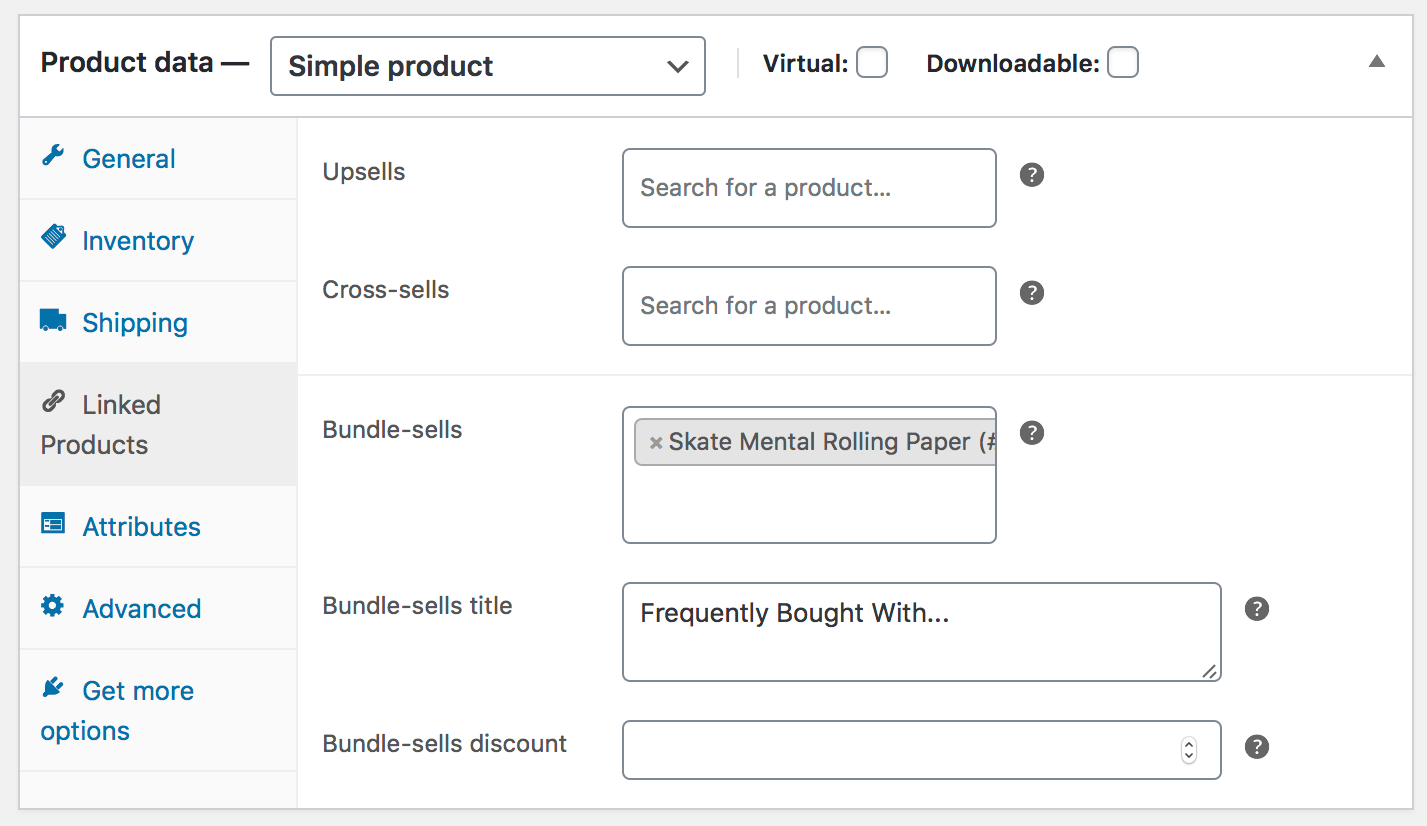Open the Simple product type dropdown
The width and height of the screenshot is (1427, 826).
[x=488, y=66]
